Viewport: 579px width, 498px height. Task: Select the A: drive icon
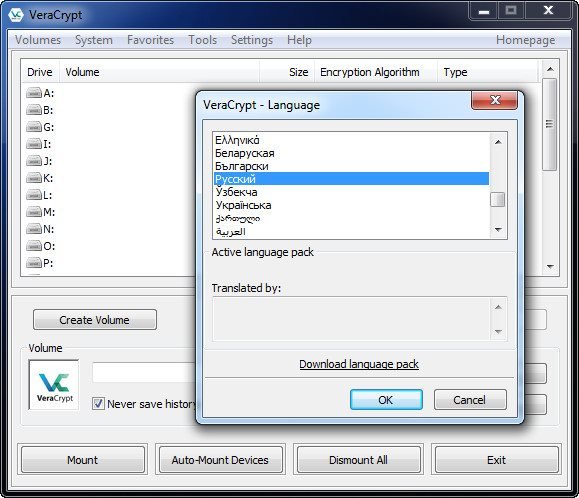[x=34, y=93]
